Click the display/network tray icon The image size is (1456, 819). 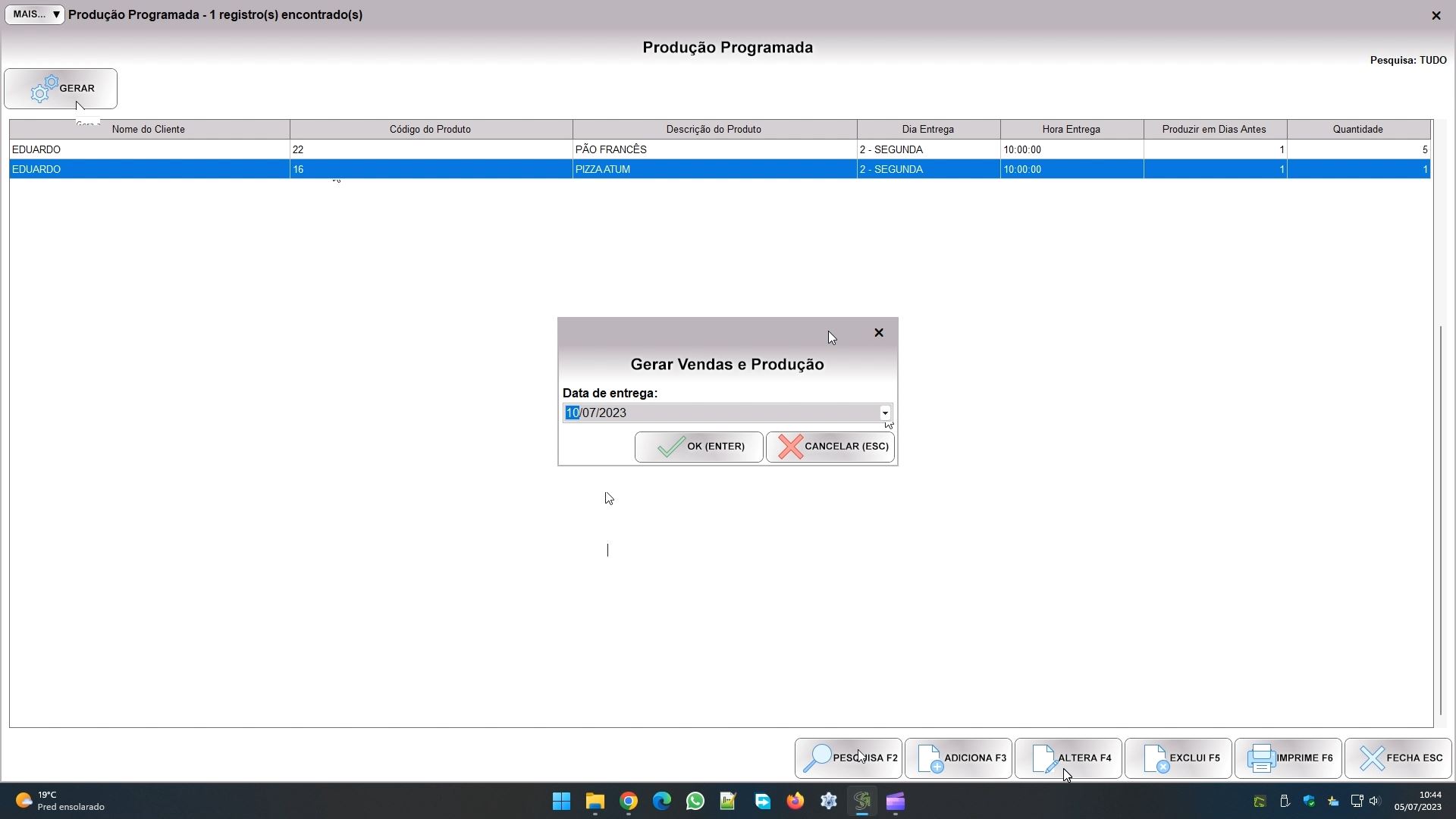(1357, 802)
